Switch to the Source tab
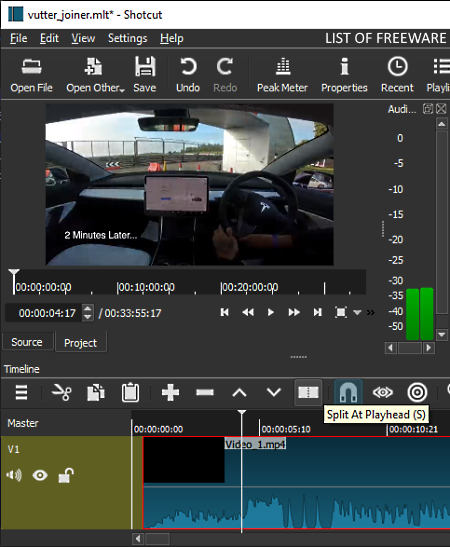This screenshot has width=450, height=547. point(27,342)
